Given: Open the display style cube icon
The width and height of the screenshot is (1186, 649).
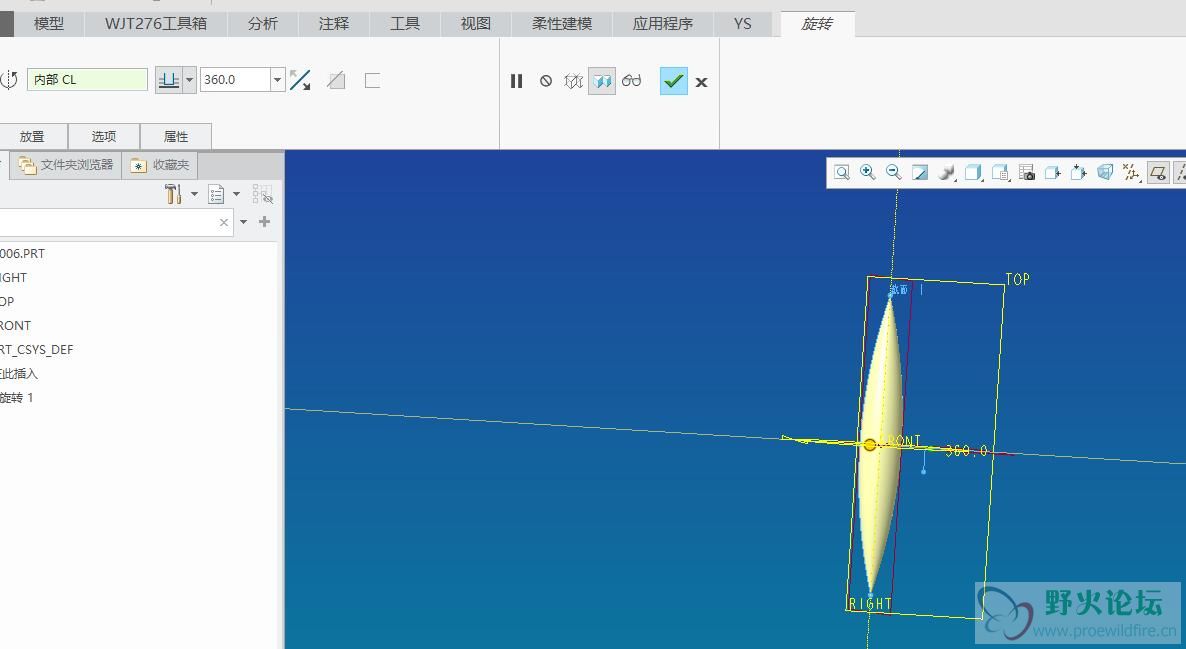Looking at the screenshot, I should coord(973,172).
